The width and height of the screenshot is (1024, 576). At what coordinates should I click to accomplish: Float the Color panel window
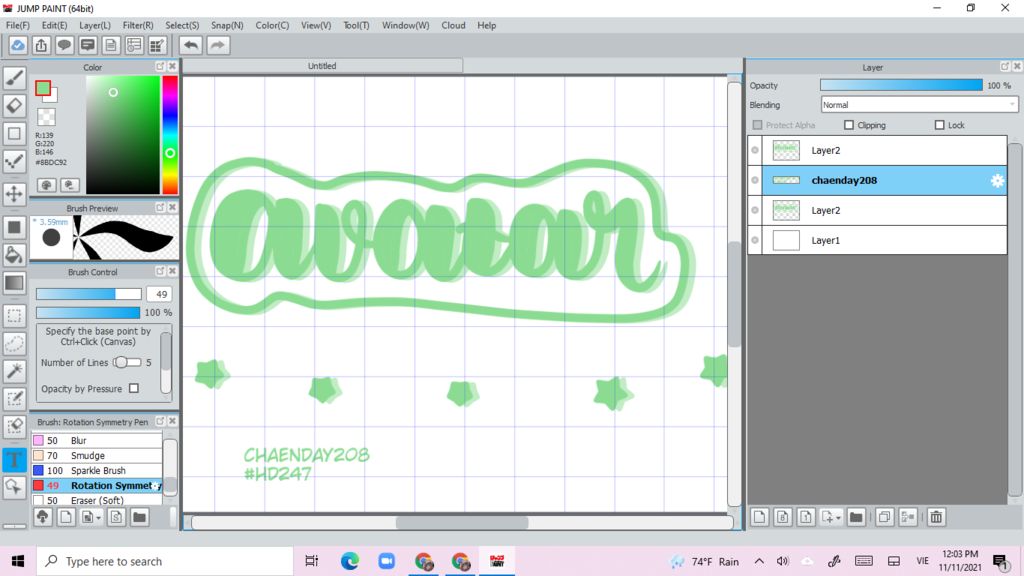(160, 67)
